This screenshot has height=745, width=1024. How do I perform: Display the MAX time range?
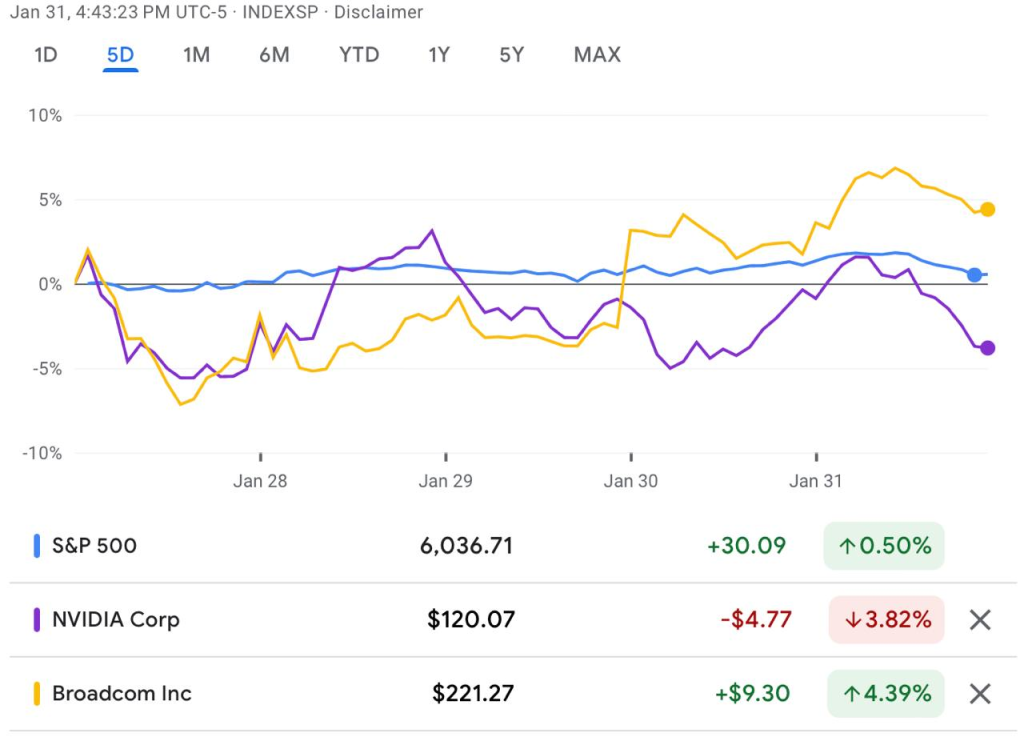click(597, 55)
